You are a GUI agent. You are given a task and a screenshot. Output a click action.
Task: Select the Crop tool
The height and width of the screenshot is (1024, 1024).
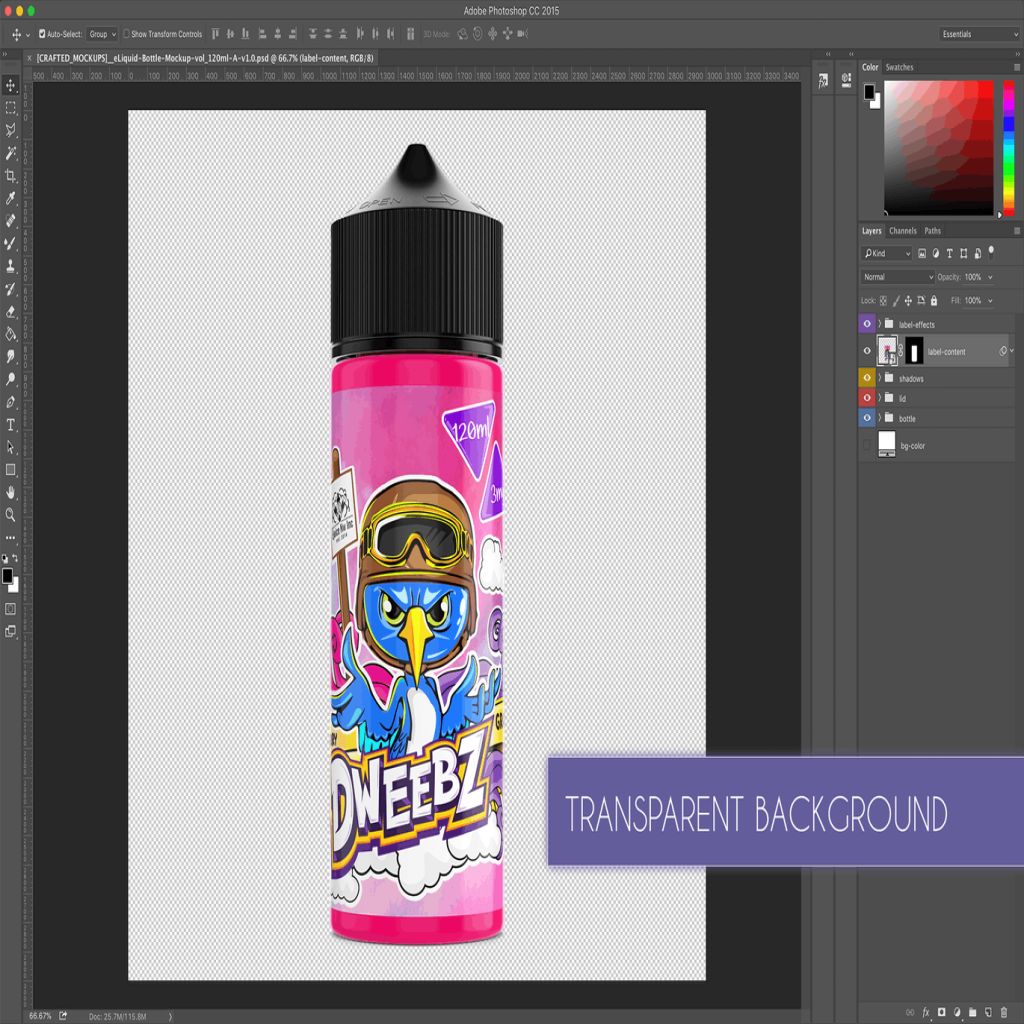pyautogui.click(x=11, y=175)
